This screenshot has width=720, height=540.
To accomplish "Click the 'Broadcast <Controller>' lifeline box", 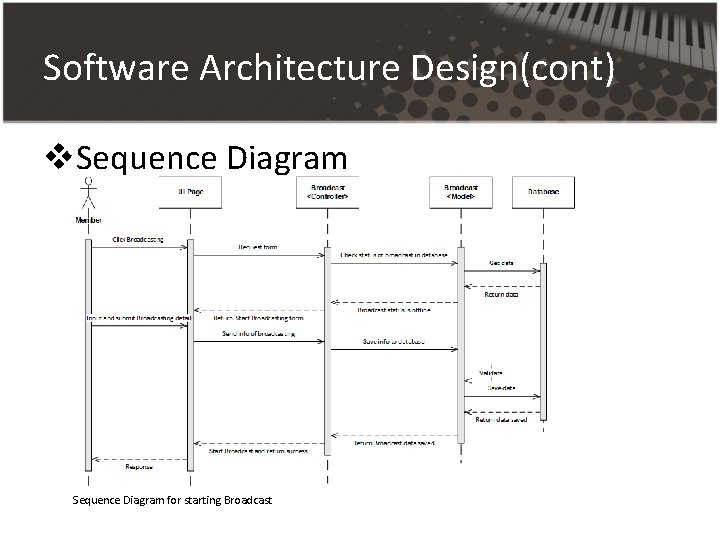I will (327, 192).
